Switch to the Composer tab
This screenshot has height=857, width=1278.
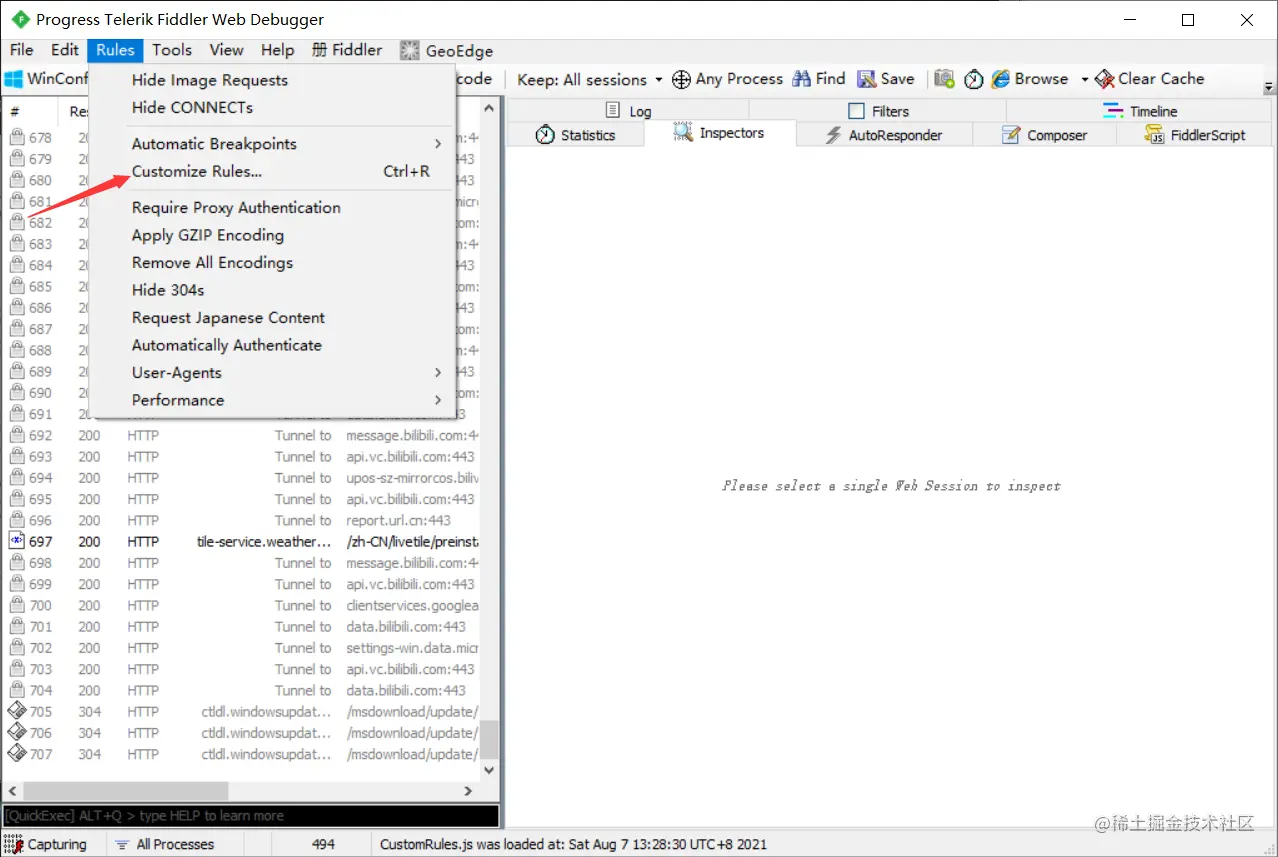[1044, 135]
